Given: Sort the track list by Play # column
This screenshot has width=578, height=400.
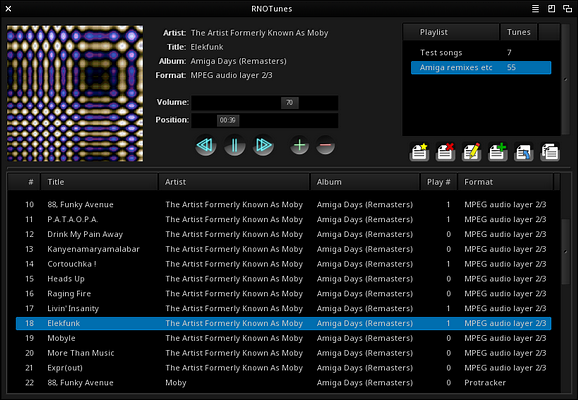Looking at the screenshot, I should [x=439, y=182].
